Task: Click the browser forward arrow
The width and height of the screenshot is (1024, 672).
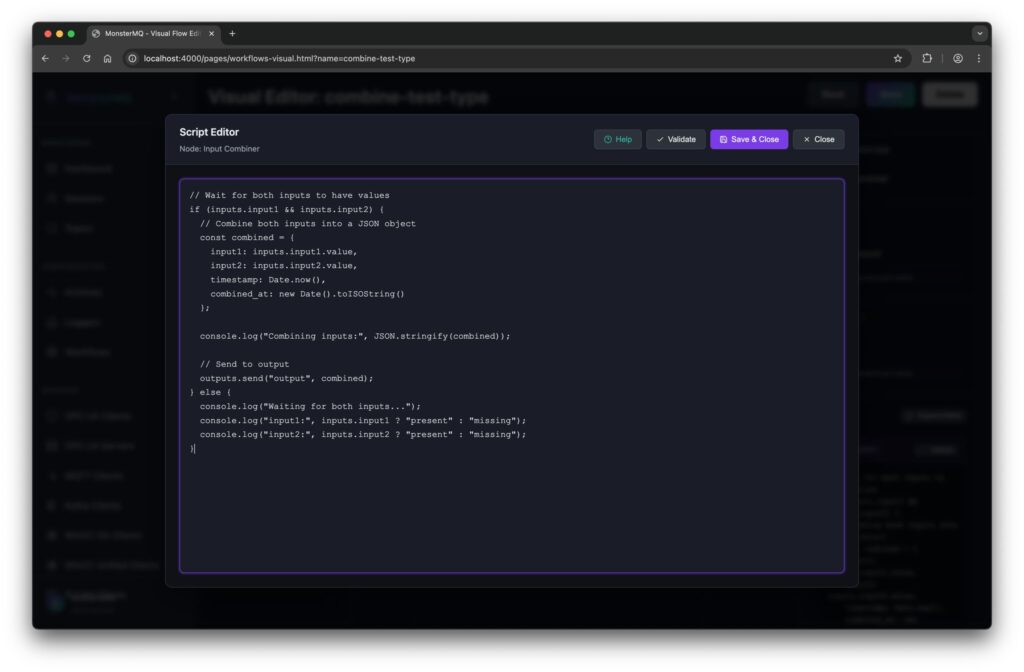Action: [x=66, y=59]
